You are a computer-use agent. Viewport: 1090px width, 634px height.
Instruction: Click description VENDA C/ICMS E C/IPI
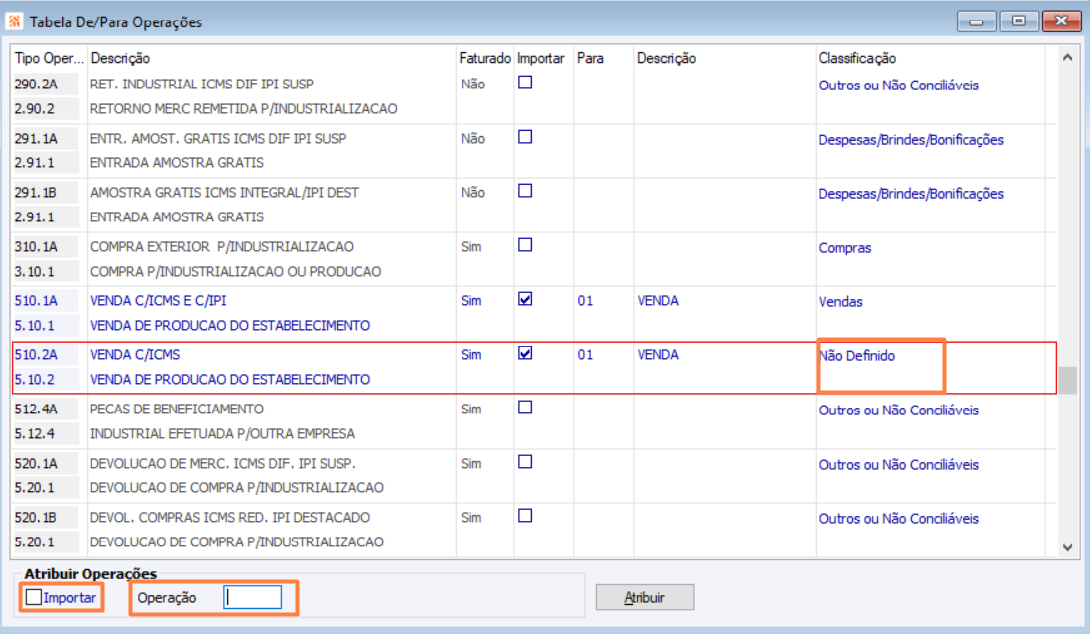(158, 301)
